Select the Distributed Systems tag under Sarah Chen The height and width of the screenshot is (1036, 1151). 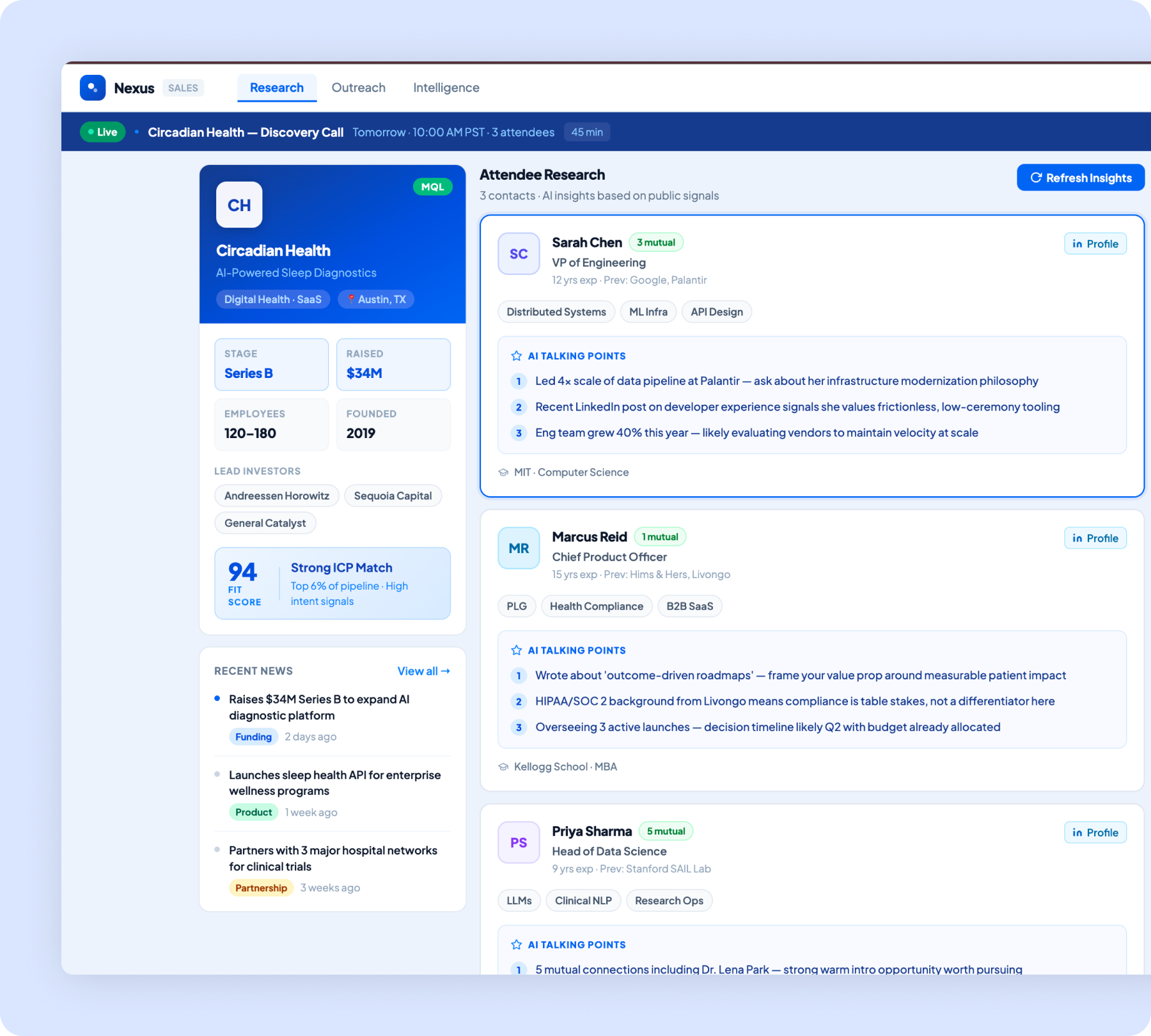[556, 311]
